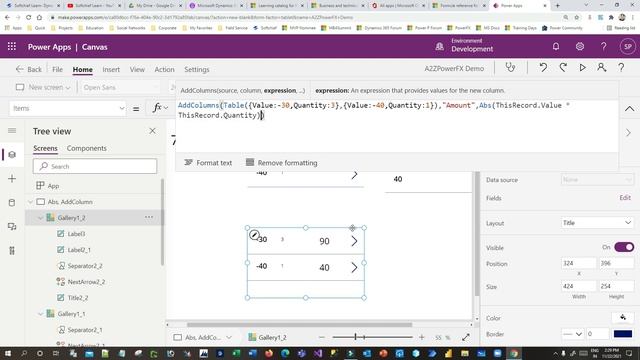
Task: Open the Settings tab
Action: tap(197, 69)
